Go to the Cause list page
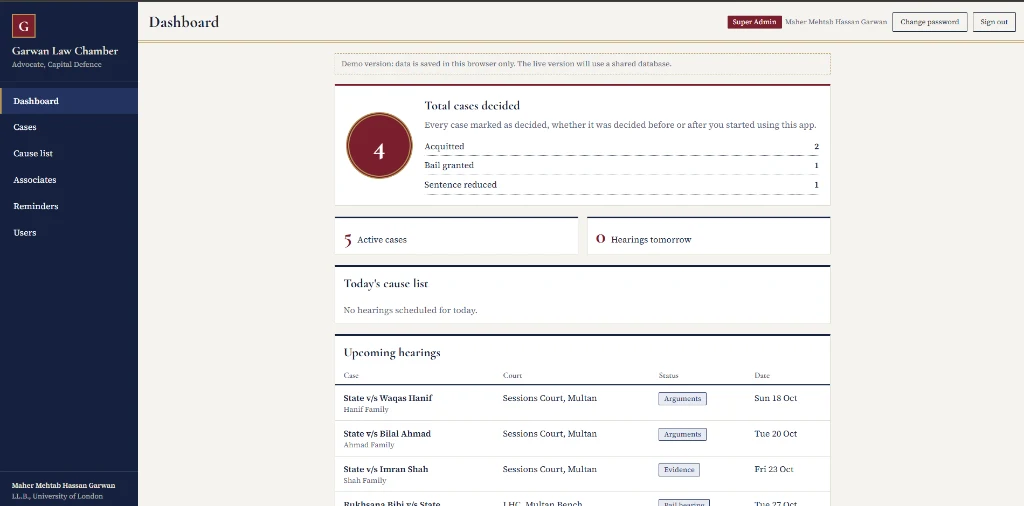 69,153
